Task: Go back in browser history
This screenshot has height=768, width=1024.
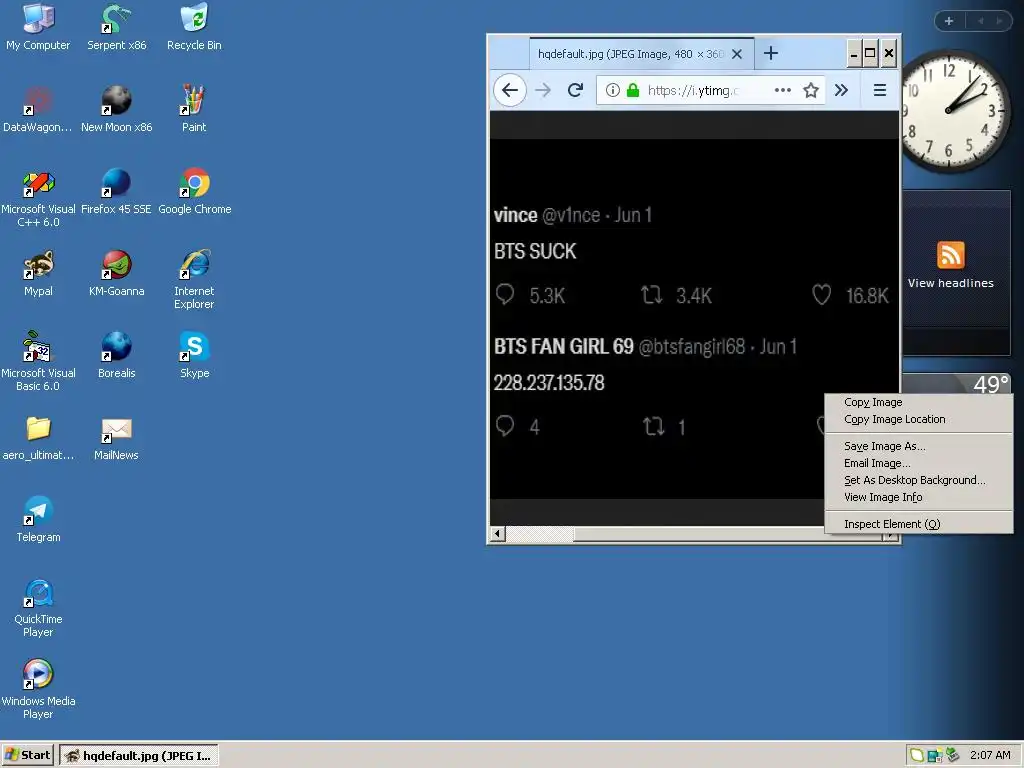Action: click(510, 90)
